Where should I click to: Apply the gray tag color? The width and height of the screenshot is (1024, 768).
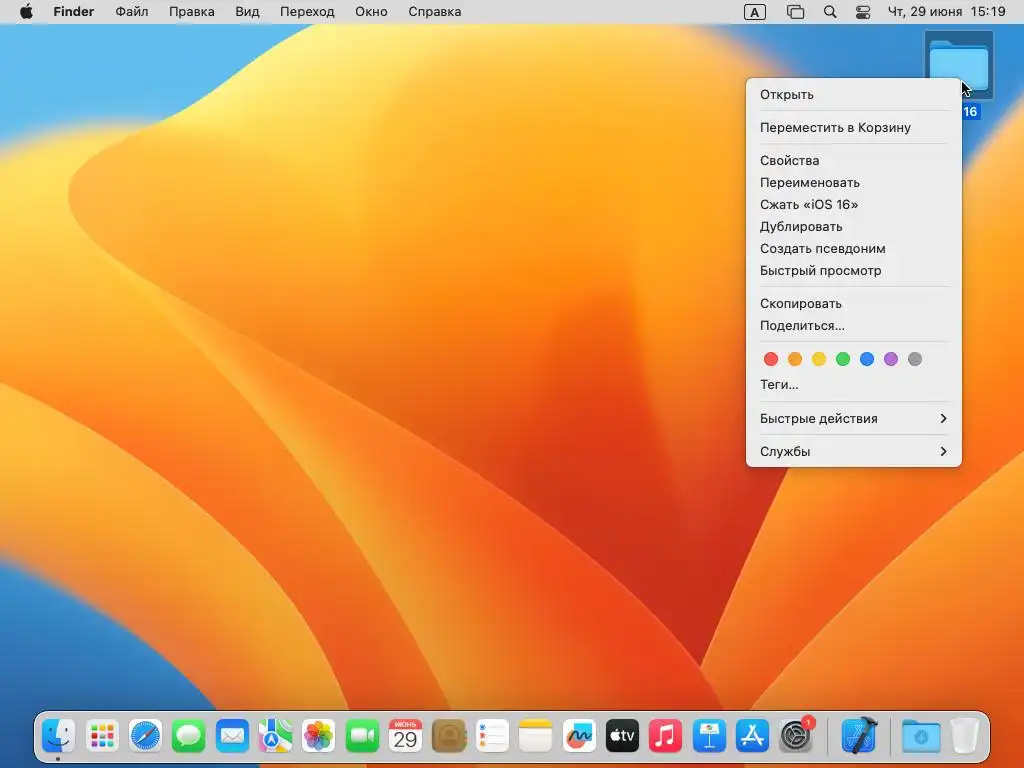click(x=915, y=359)
